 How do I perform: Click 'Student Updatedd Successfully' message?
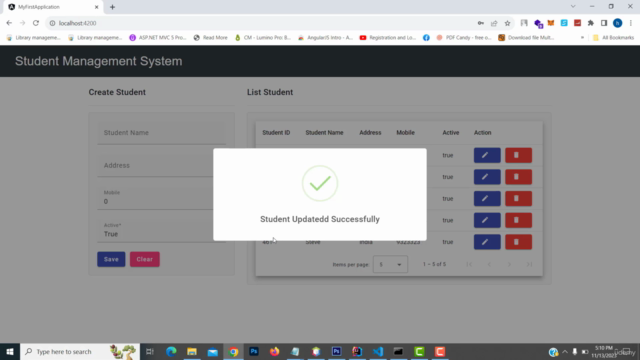point(320,219)
